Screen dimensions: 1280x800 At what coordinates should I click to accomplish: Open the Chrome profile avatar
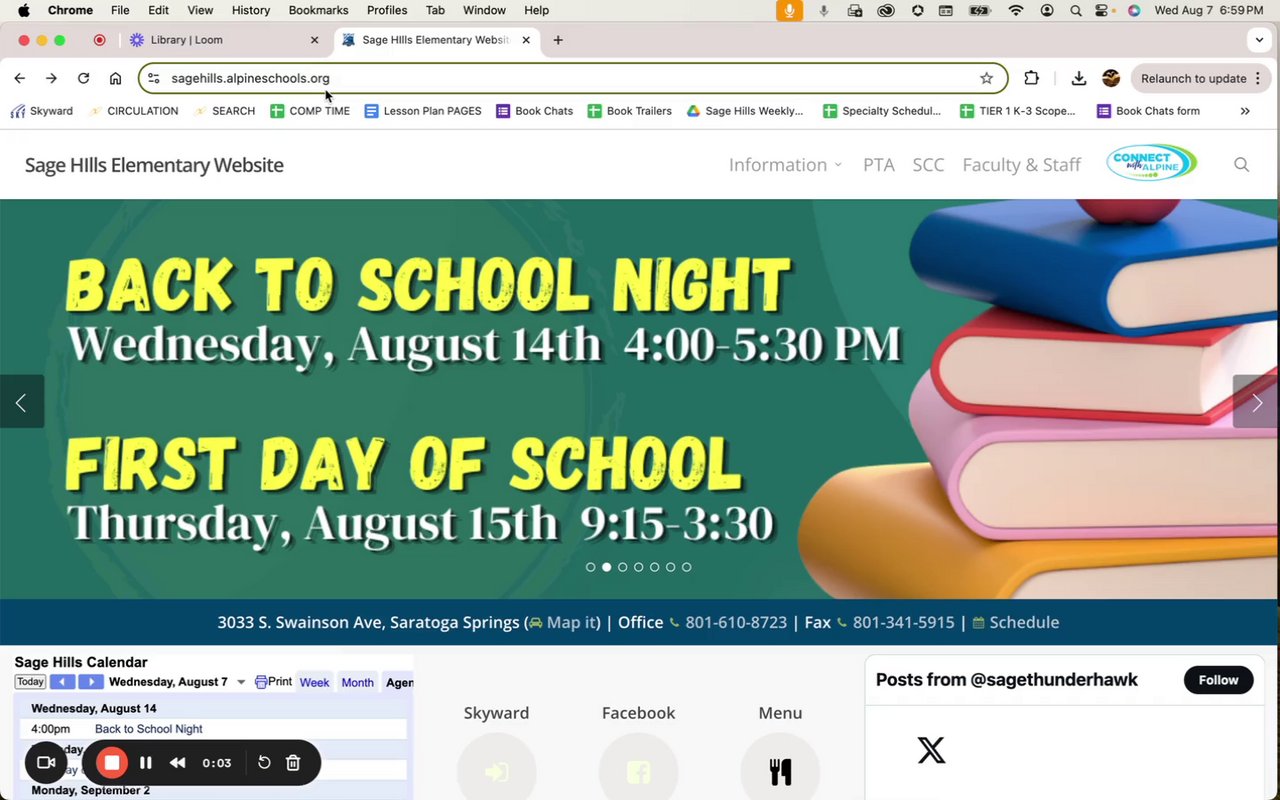(x=1110, y=78)
